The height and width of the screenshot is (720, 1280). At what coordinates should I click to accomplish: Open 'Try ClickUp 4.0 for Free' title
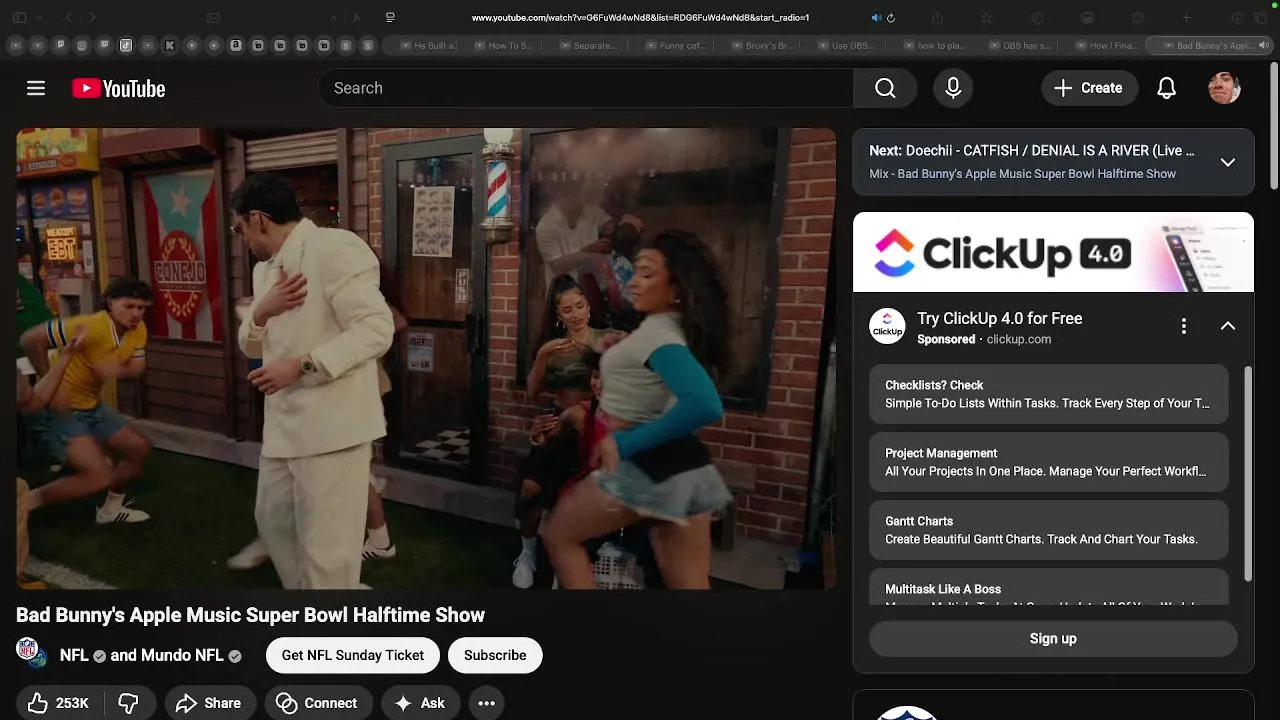tap(1000, 318)
